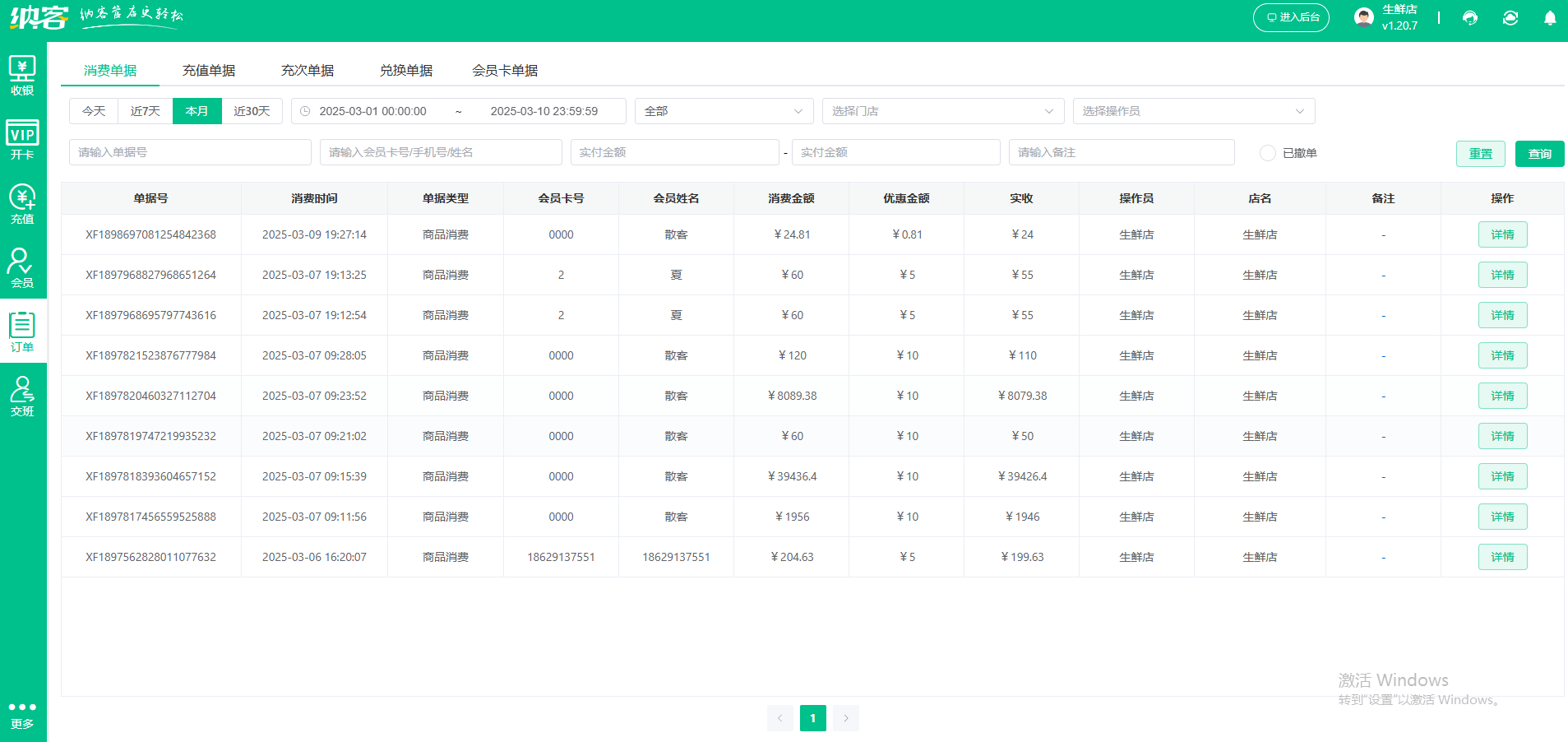The width and height of the screenshot is (1568, 742).
Task: Select the 本月 date range filter
Action: 197,110
